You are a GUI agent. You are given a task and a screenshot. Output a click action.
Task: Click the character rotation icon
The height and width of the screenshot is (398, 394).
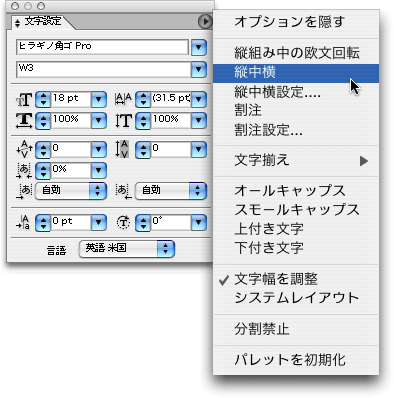point(123,222)
